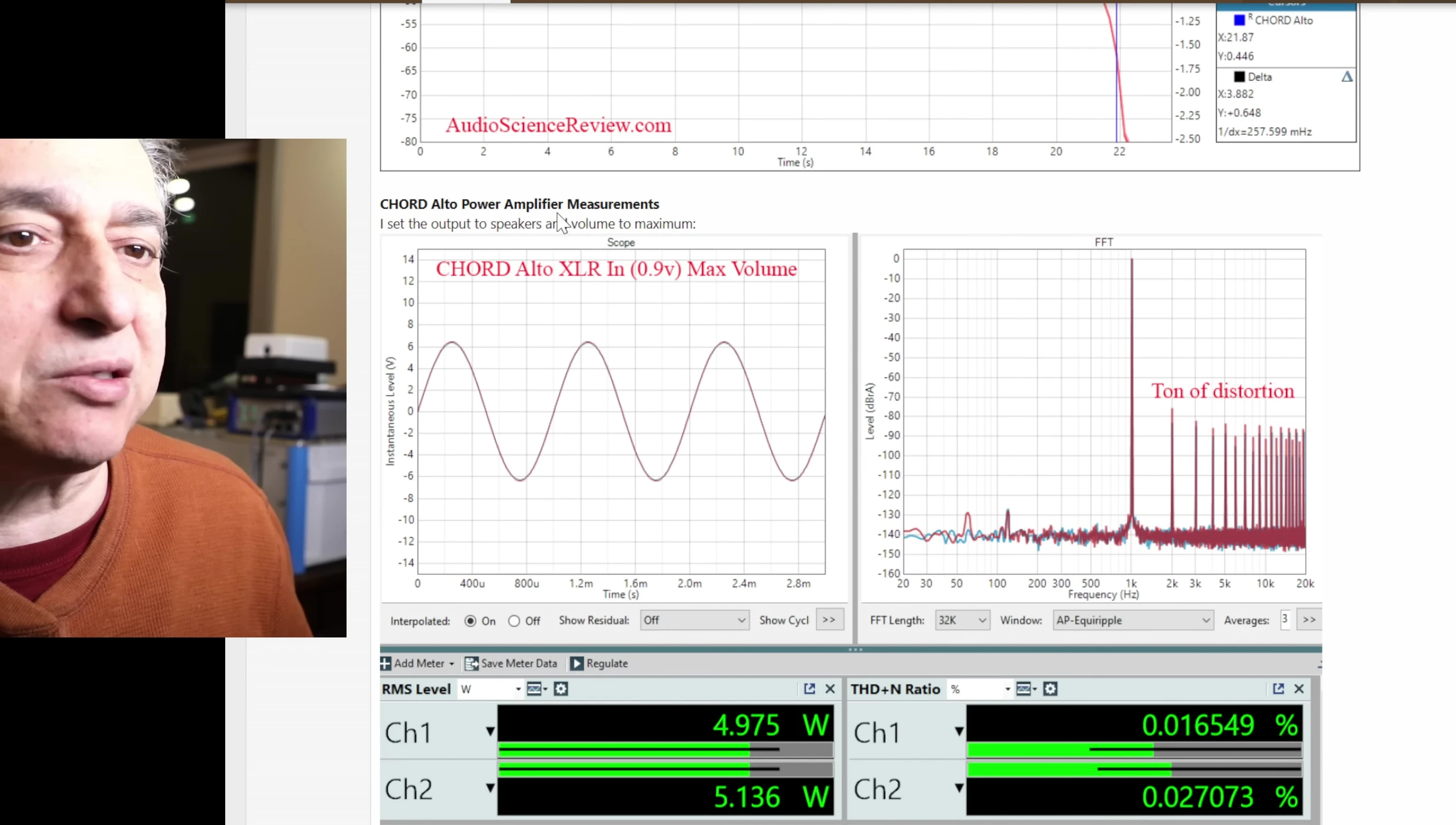The image size is (1456, 825).
Task: Click the 'CHORD Alto Power Amplifier Measurements' heading
Action: coord(520,204)
